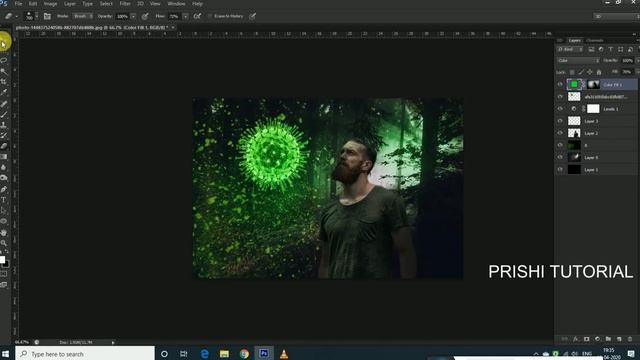Delete layer trash icon
Viewport: 640px width, 360px height.
tap(630, 339)
